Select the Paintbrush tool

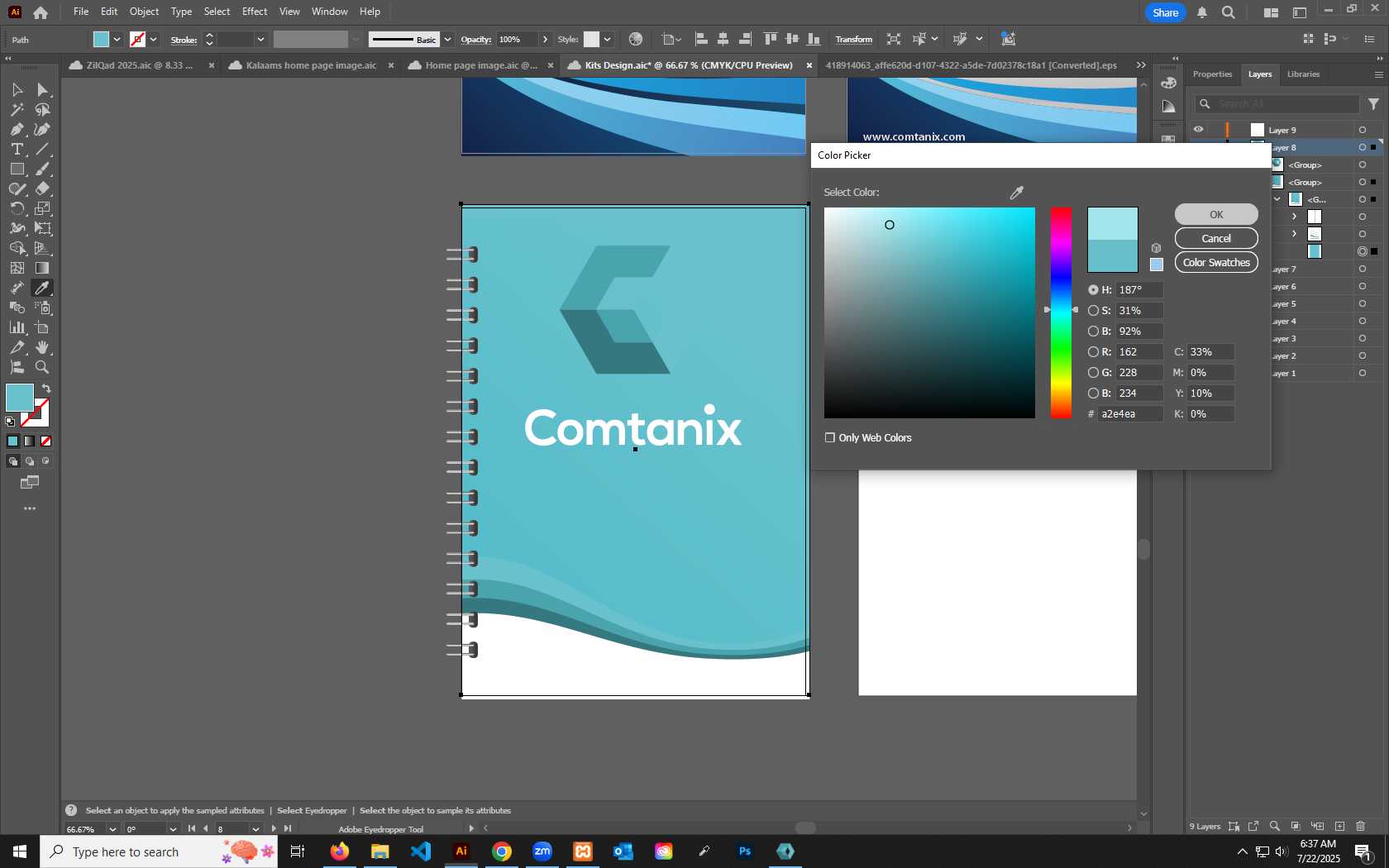42,169
